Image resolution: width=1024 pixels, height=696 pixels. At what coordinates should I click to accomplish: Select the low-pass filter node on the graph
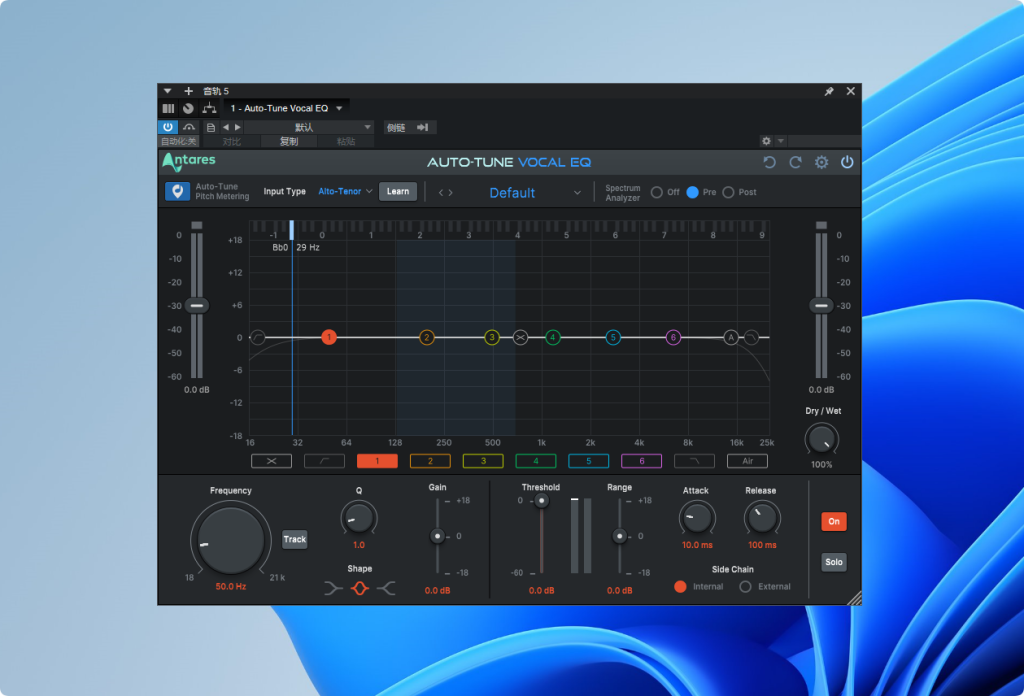tap(752, 338)
